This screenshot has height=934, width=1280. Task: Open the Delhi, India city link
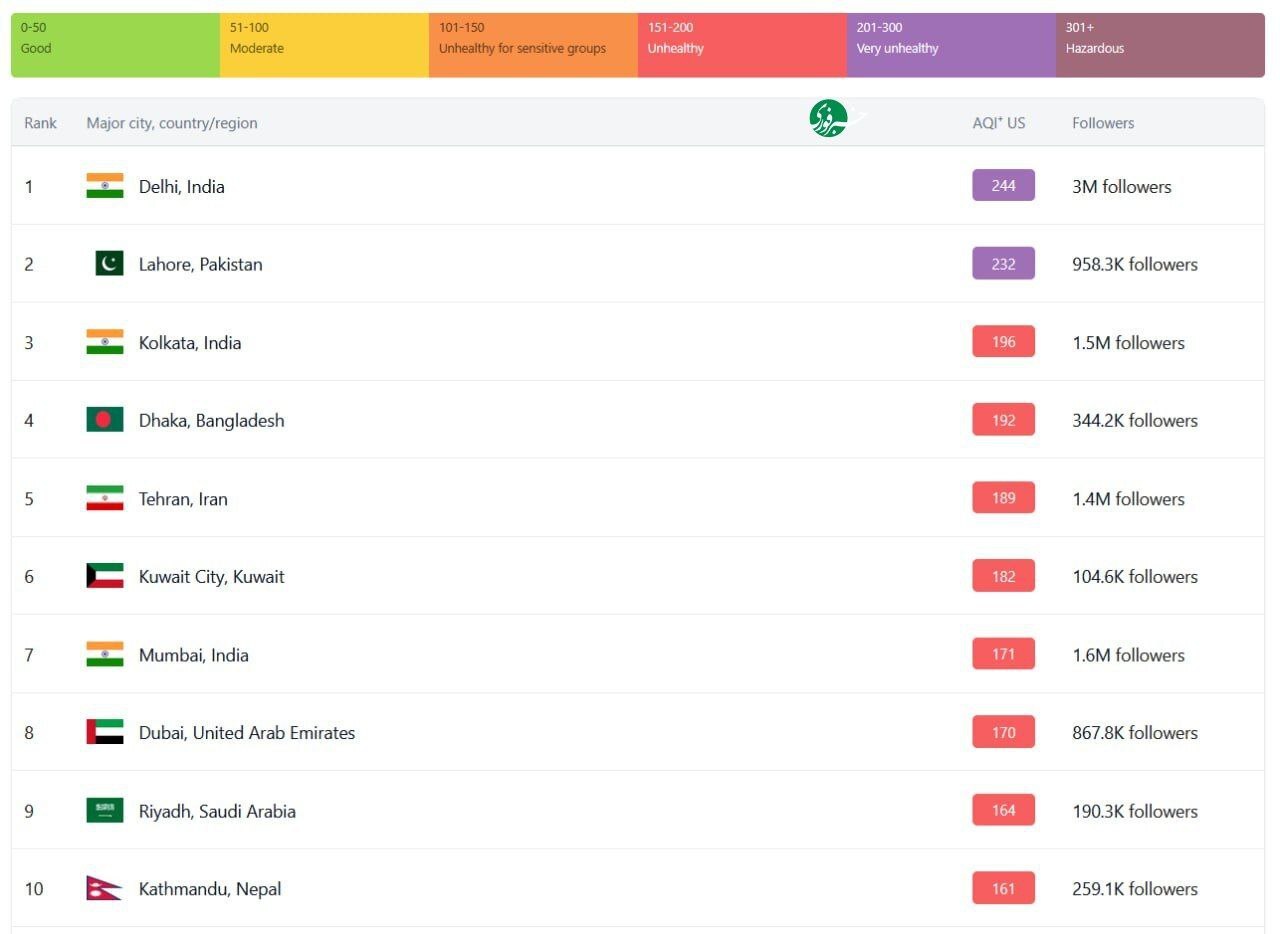tap(181, 187)
